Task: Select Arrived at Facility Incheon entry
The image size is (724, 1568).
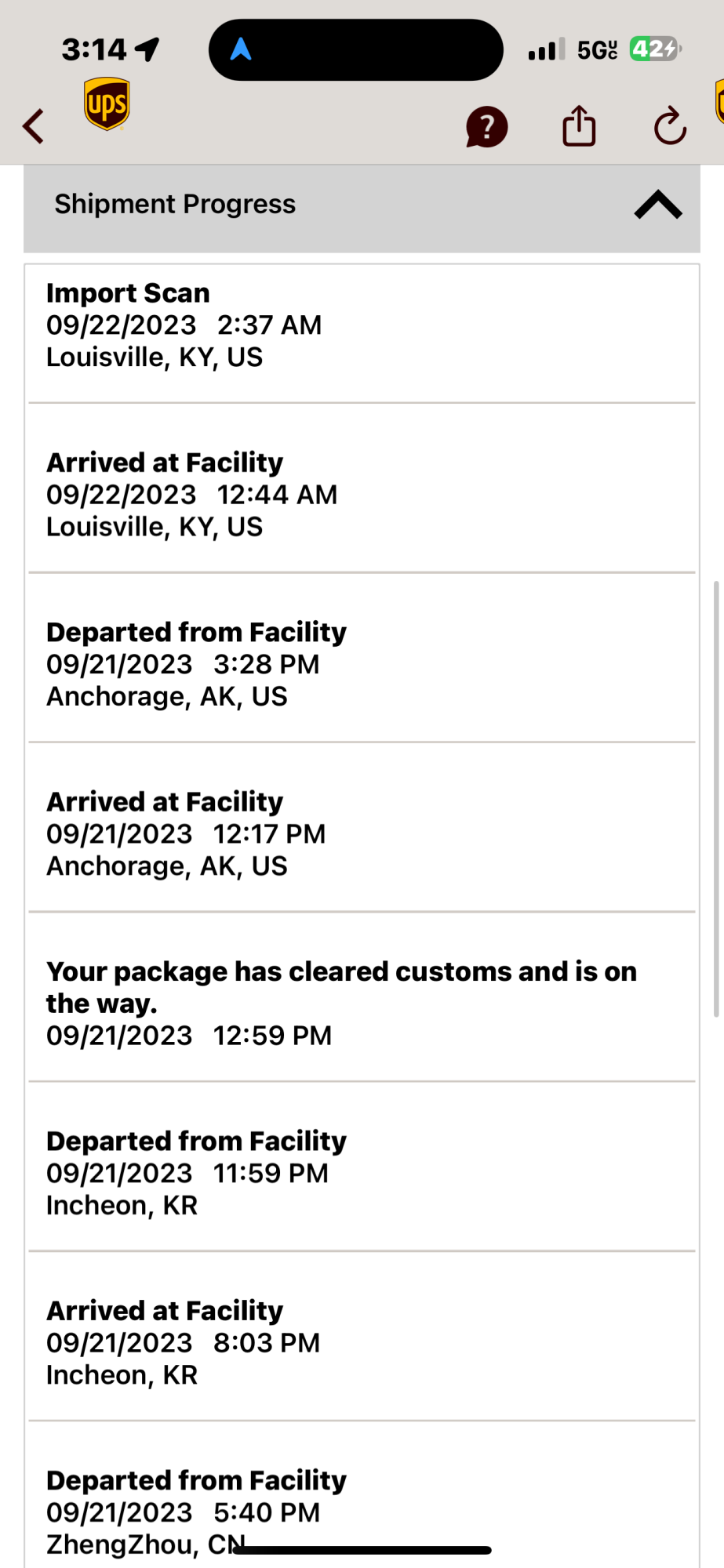Action: click(x=361, y=1342)
